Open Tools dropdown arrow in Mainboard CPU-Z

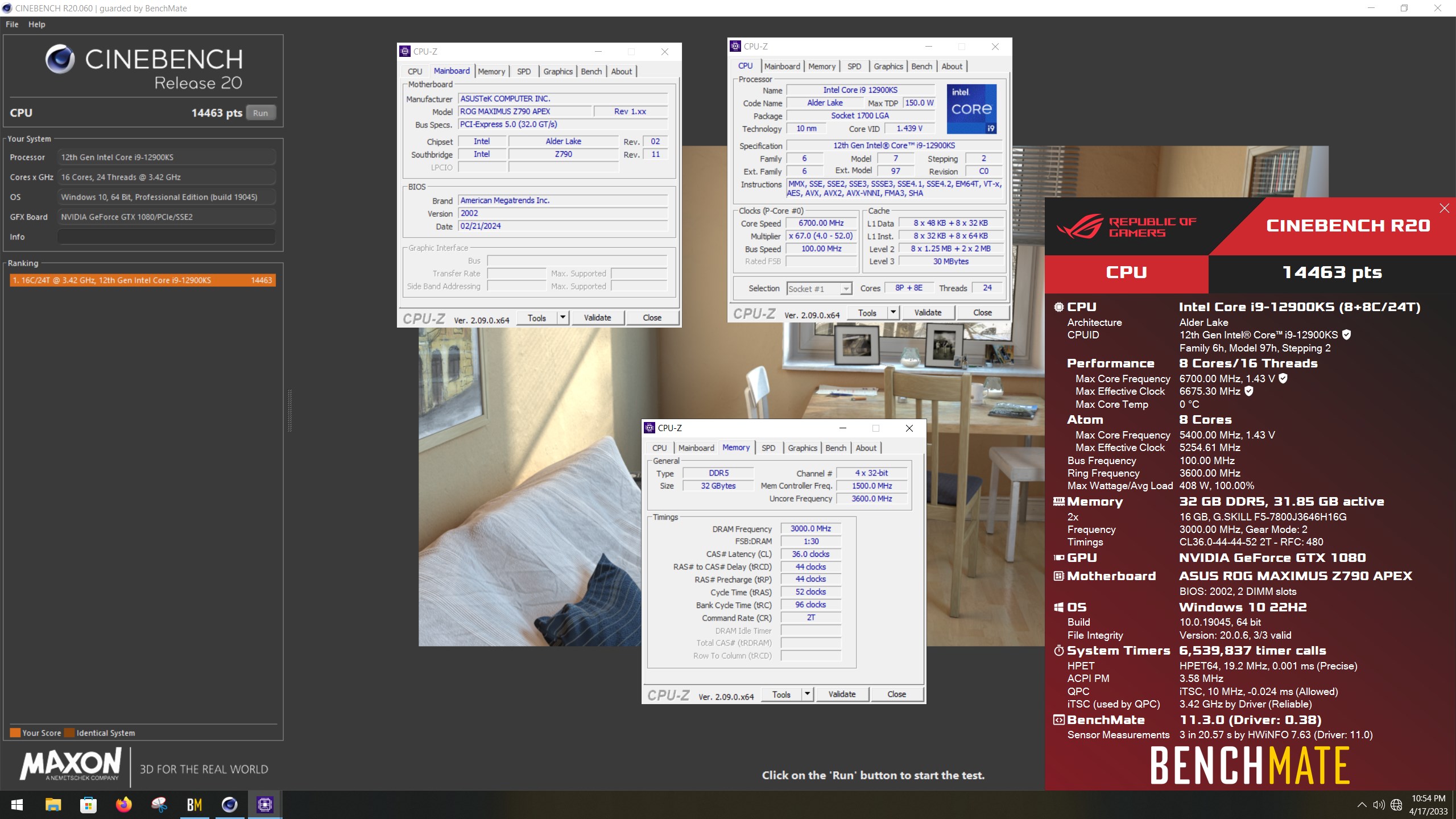click(x=562, y=318)
